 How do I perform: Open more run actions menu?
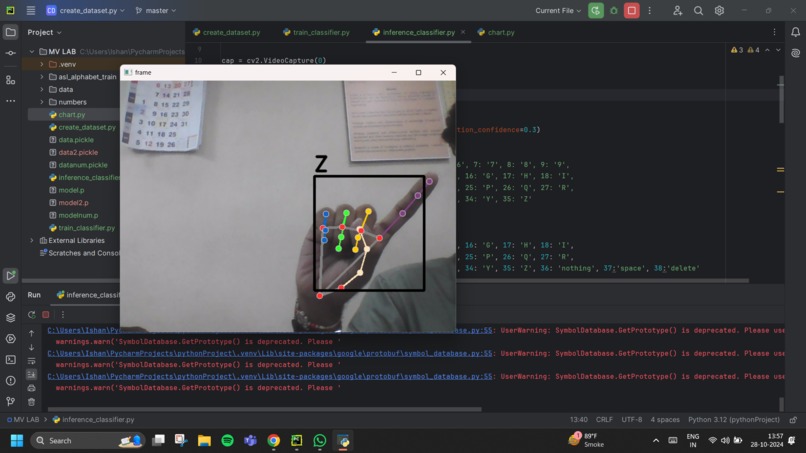tap(650, 10)
